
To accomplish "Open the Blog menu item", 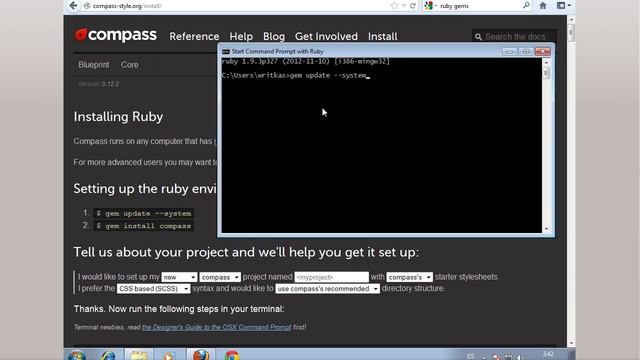I will pos(274,36).
